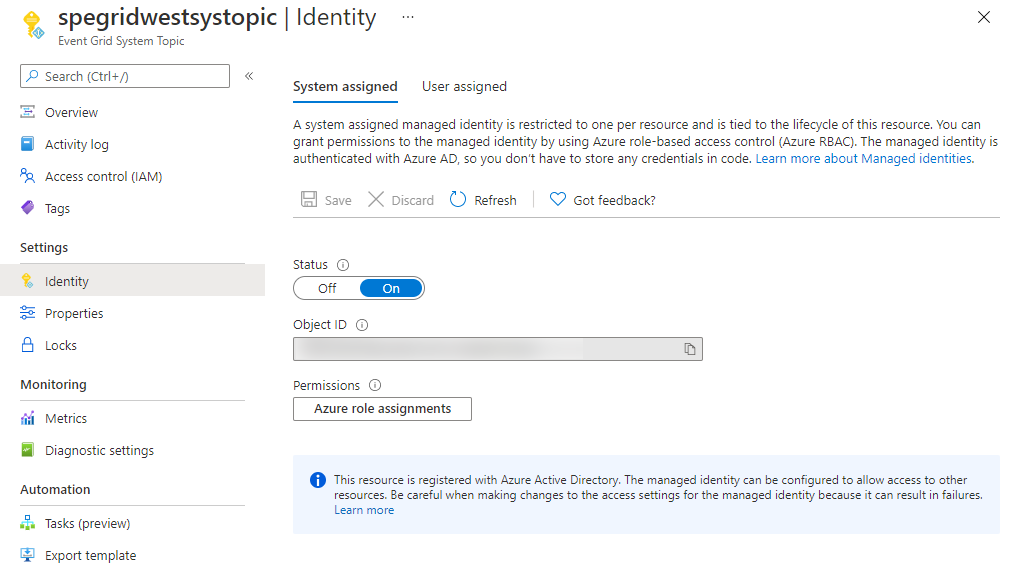Open Learn more about Managed identities link
Screen dimensions: 1020x570
tap(864, 159)
